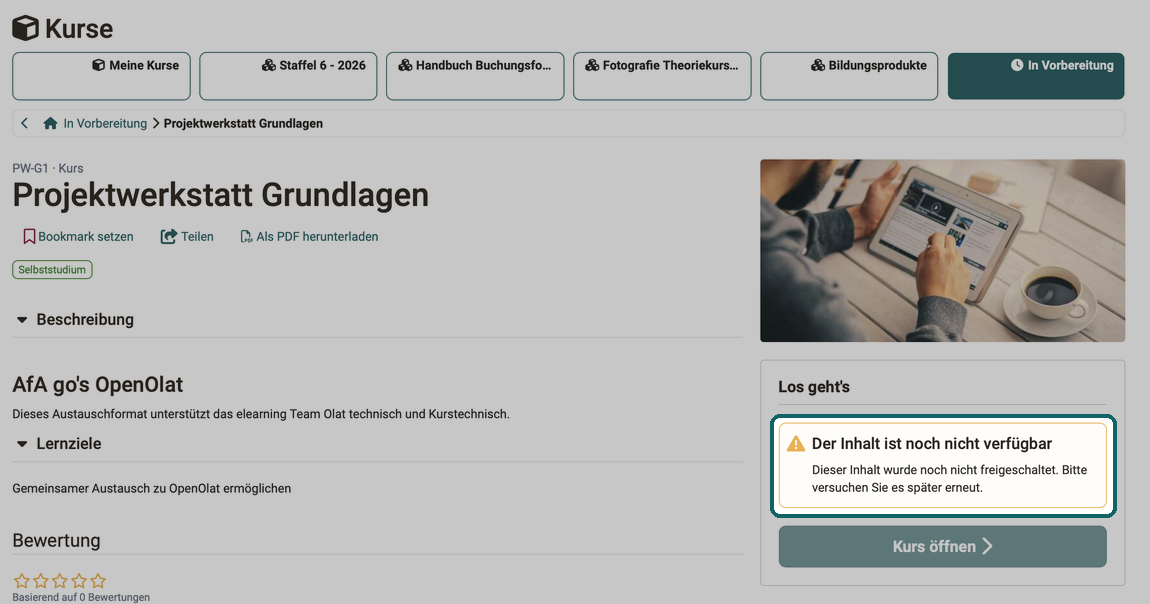Click AfA go's OpenOlat heading
This screenshot has height=604, width=1150.
click(x=98, y=384)
